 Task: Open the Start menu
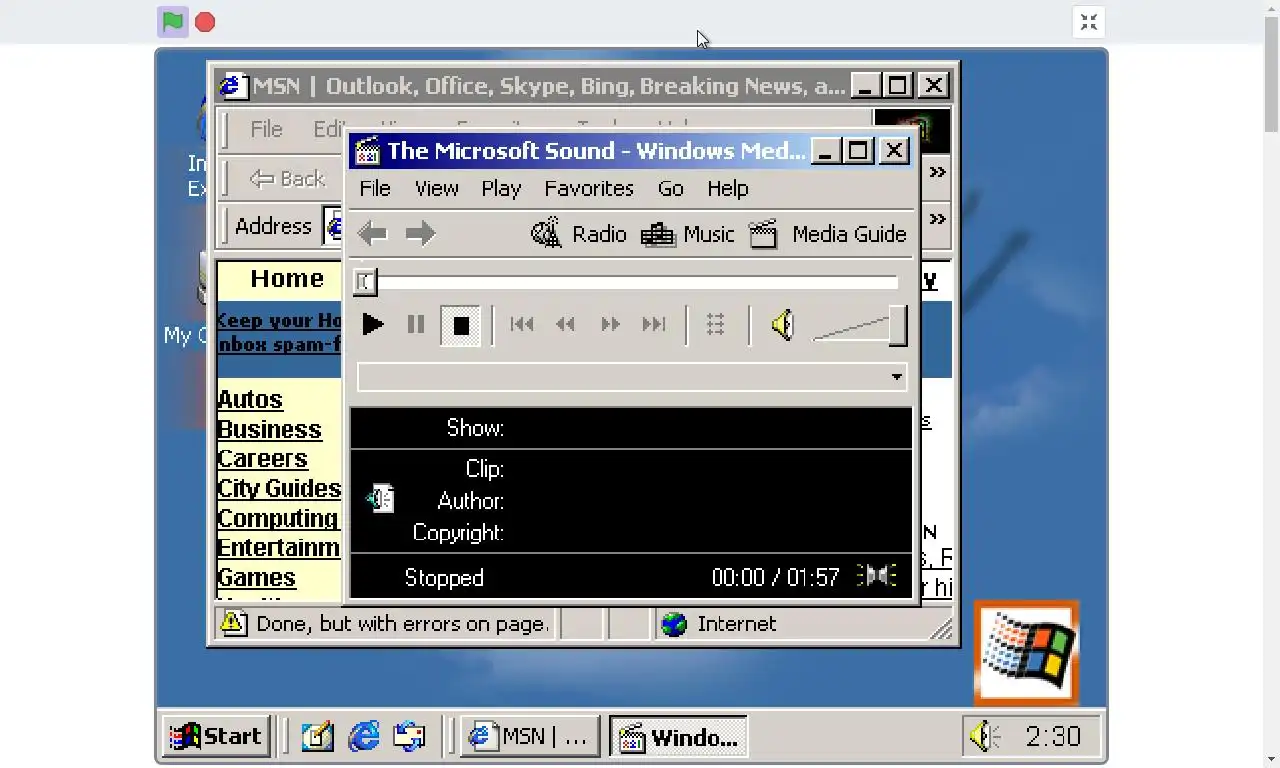(x=217, y=737)
